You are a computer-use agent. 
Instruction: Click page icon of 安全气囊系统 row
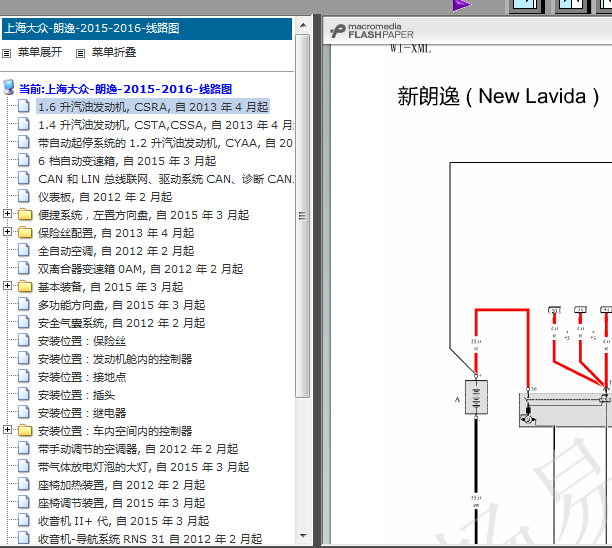24,322
